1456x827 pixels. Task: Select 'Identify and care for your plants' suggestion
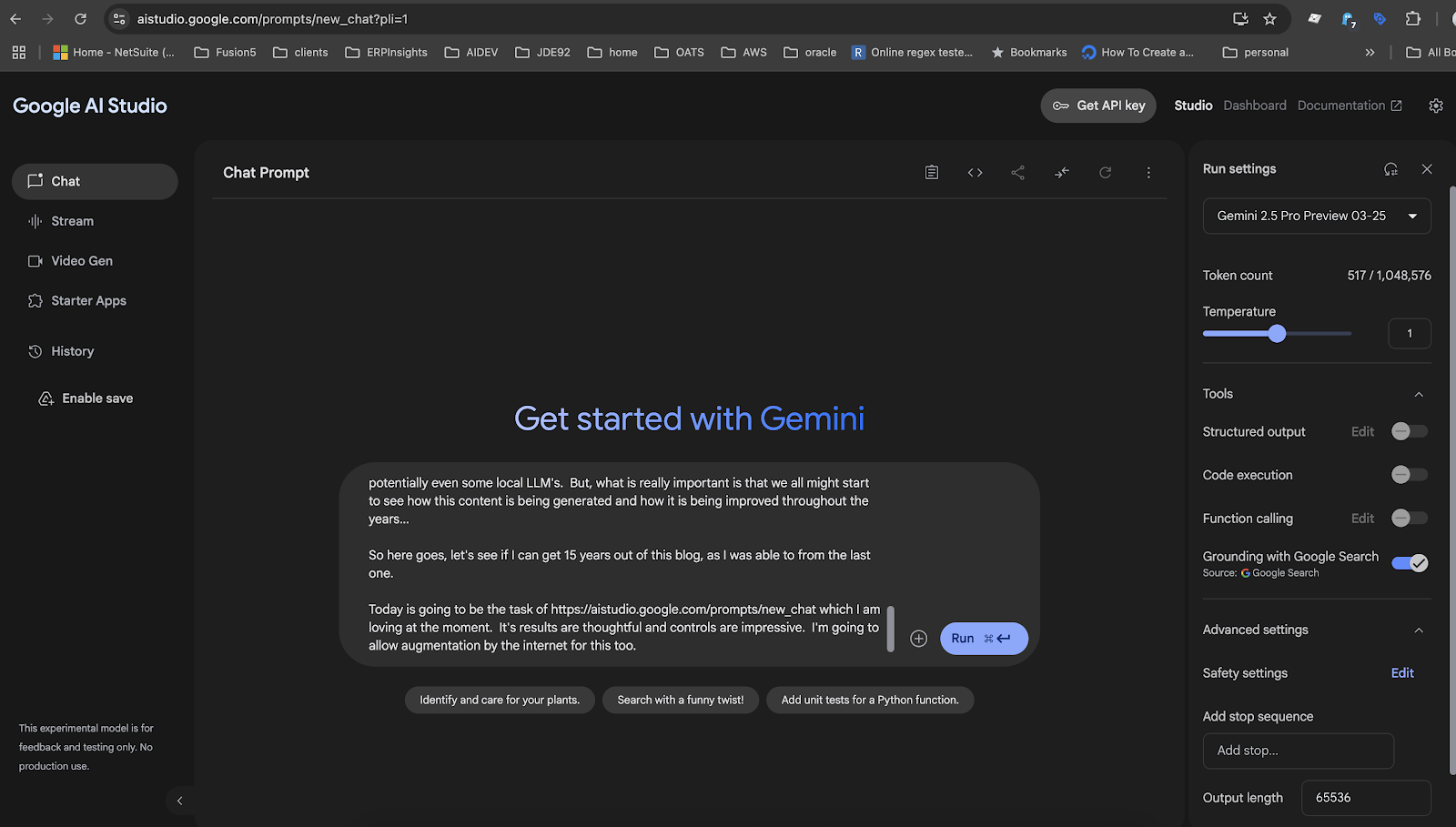point(500,700)
